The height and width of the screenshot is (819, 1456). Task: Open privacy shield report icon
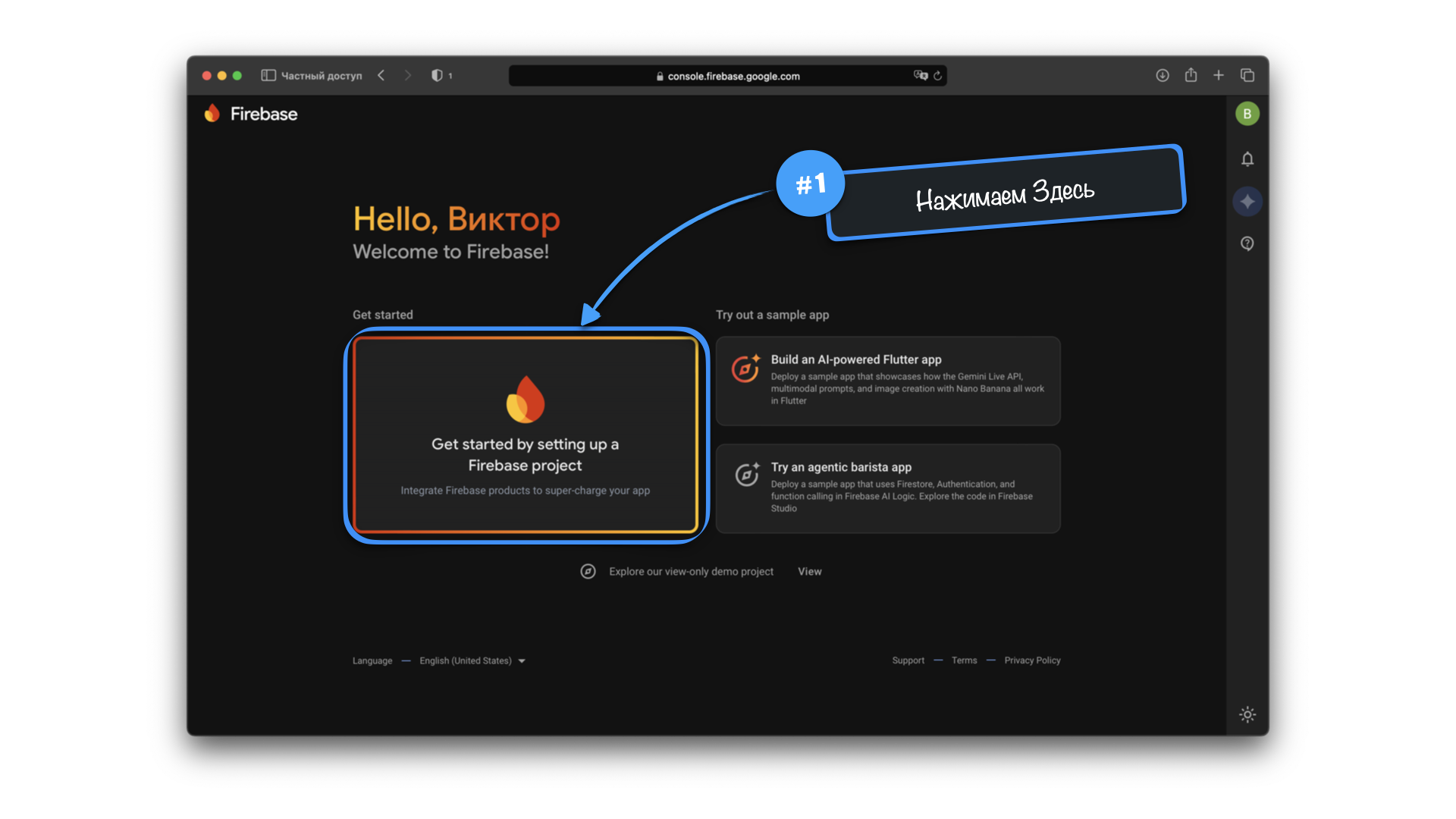[438, 75]
